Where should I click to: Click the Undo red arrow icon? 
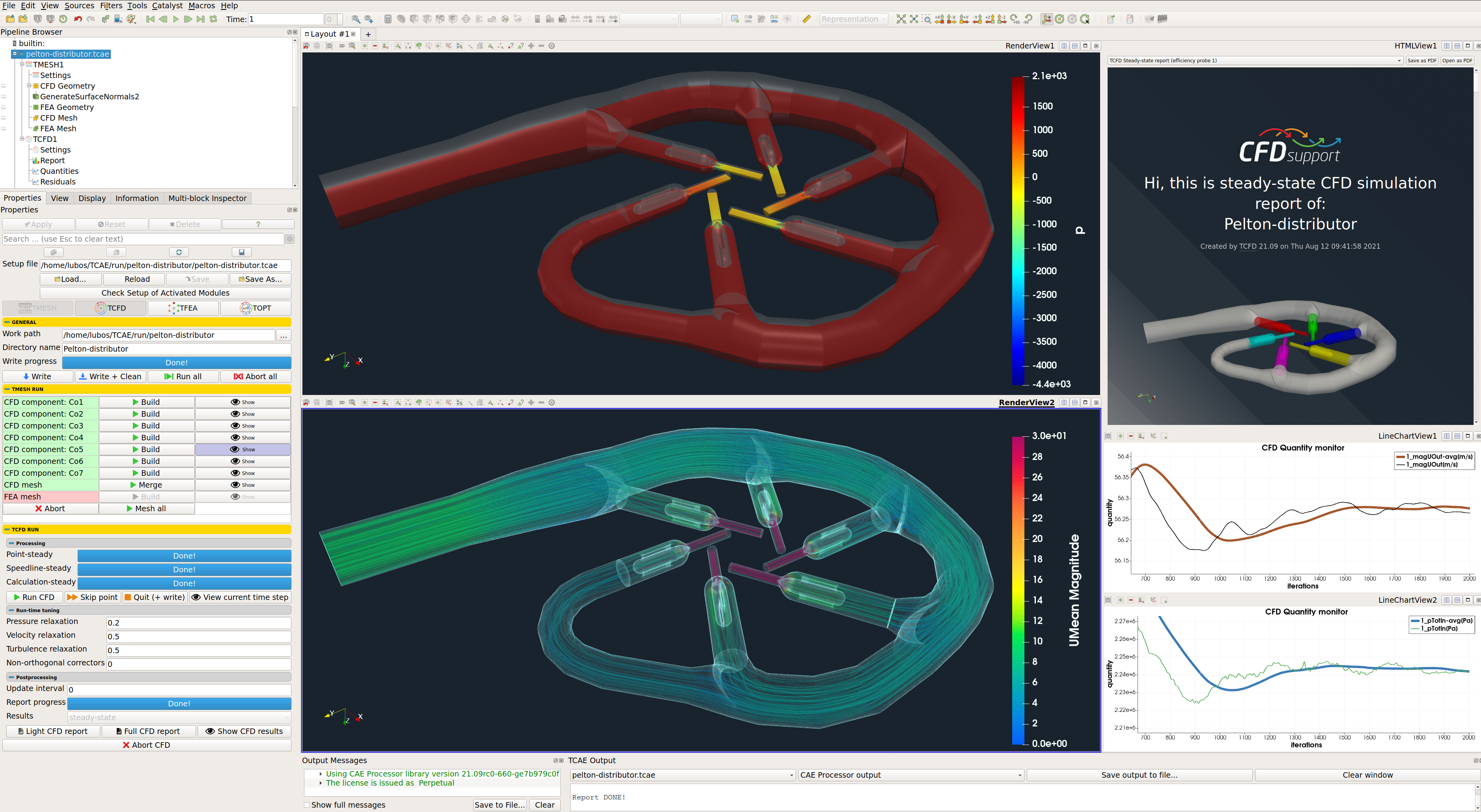point(78,19)
